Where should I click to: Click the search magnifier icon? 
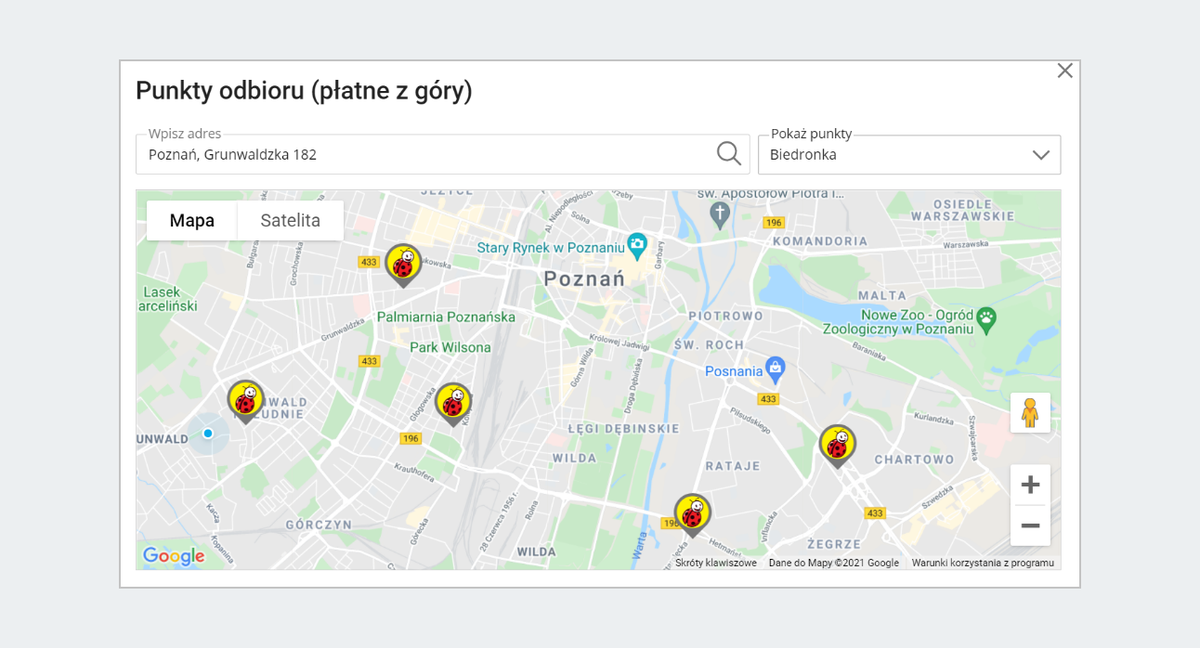[x=728, y=153]
